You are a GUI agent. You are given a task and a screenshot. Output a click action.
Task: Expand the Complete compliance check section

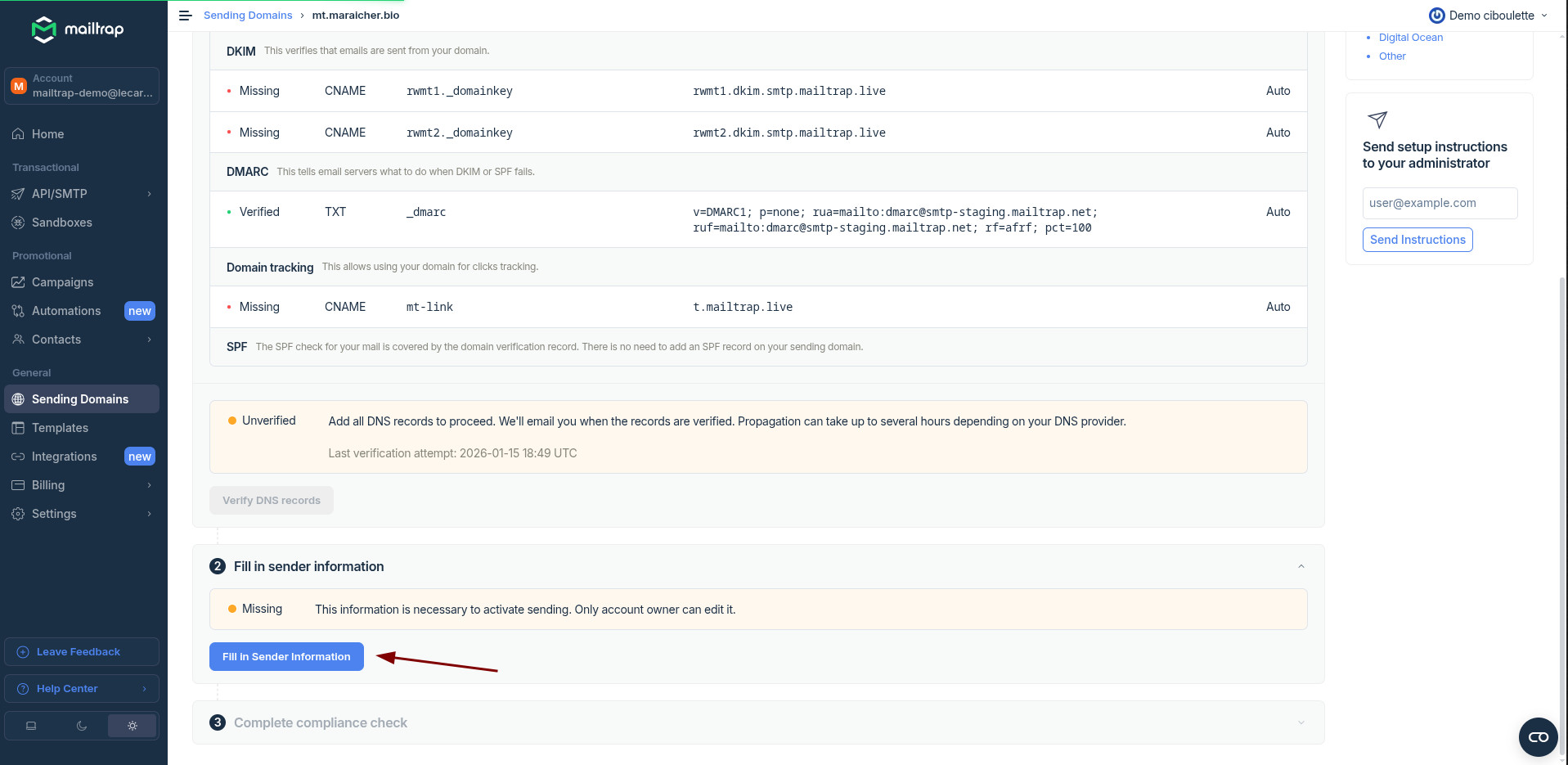tap(1301, 722)
